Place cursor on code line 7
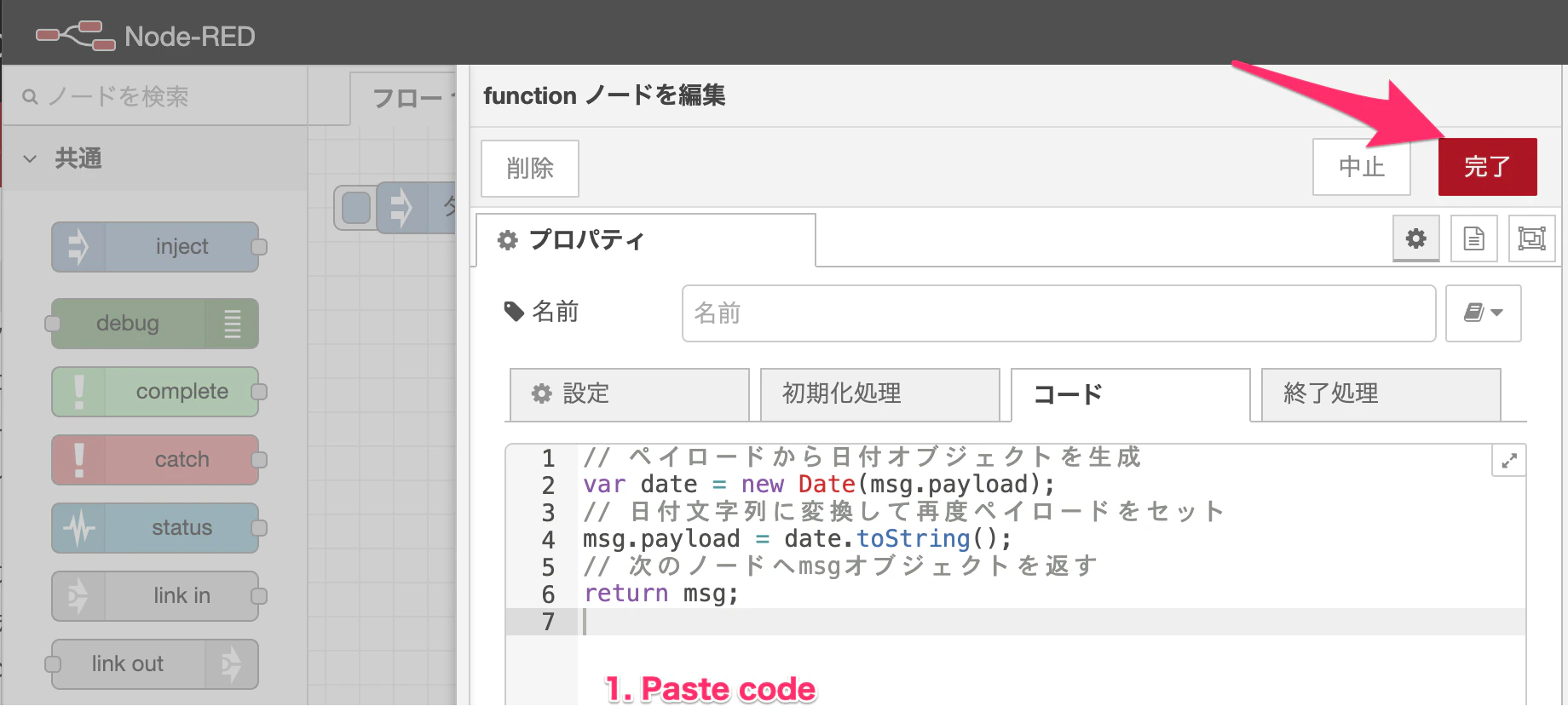 pyautogui.click(x=1052, y=623)
